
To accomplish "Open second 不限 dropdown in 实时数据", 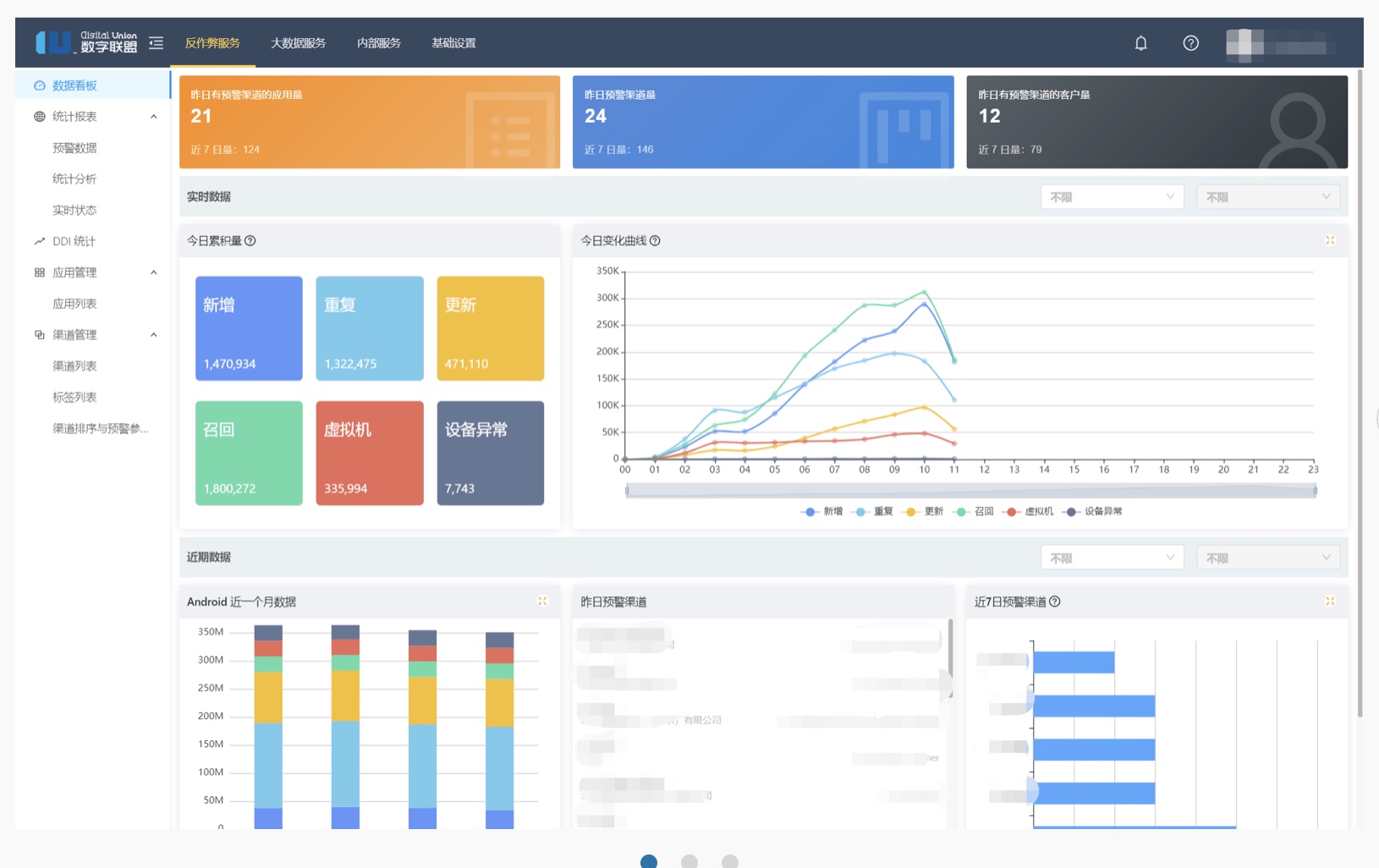I will [1268, 197].
